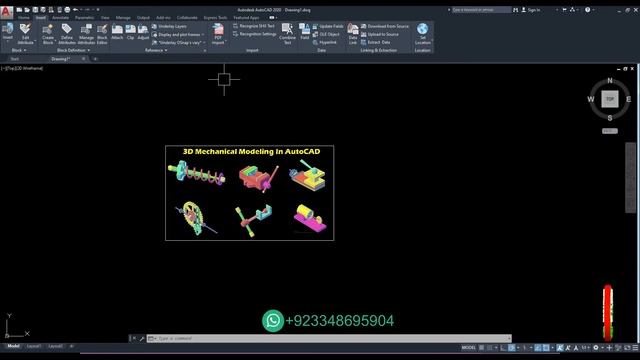640x360 pixels.
Task: Switch to the Annotate ribbon tab
Action: click(x=60, y=18)
